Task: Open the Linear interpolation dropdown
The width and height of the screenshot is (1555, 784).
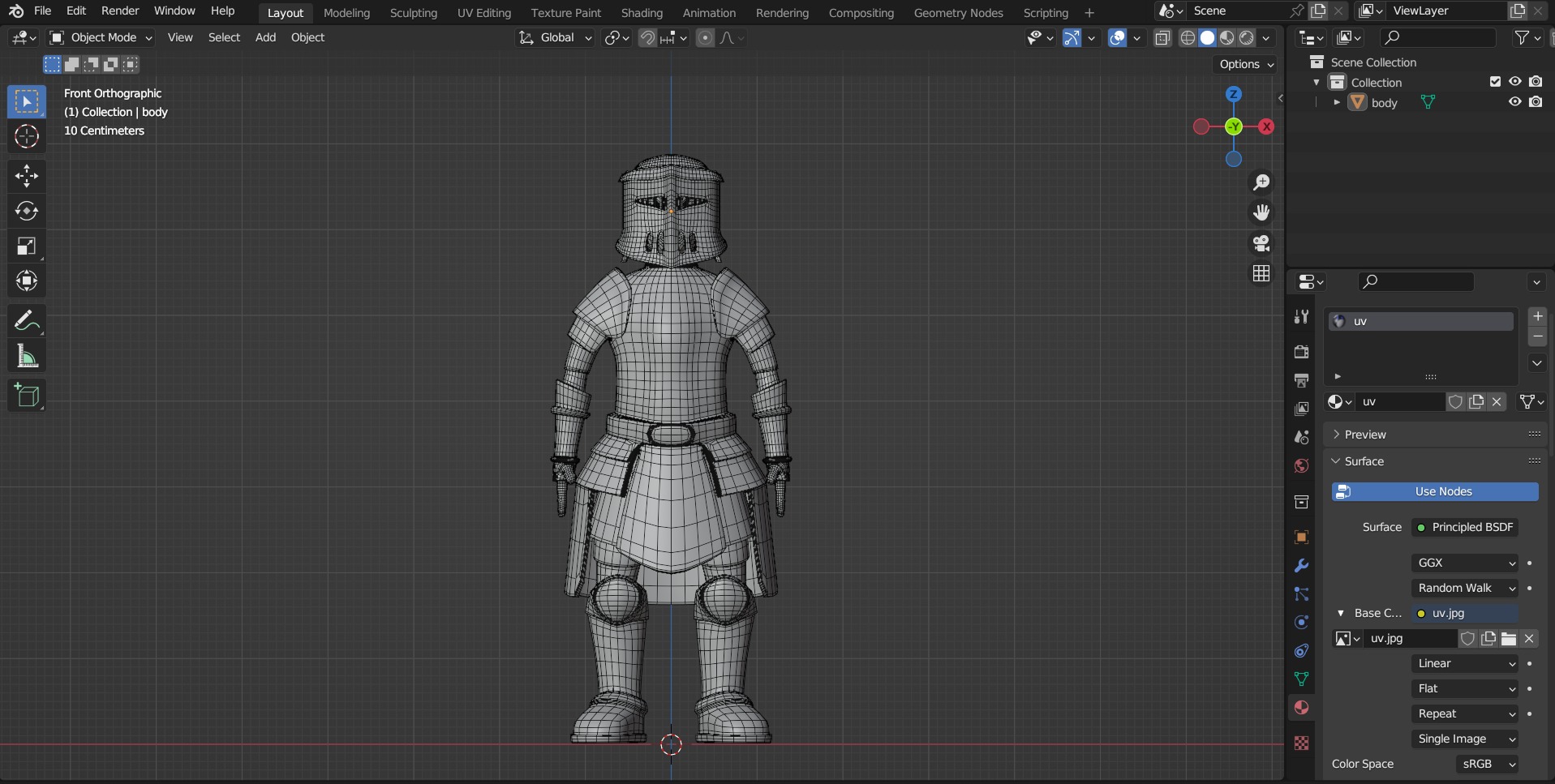Action: [x=1465, y=663]
